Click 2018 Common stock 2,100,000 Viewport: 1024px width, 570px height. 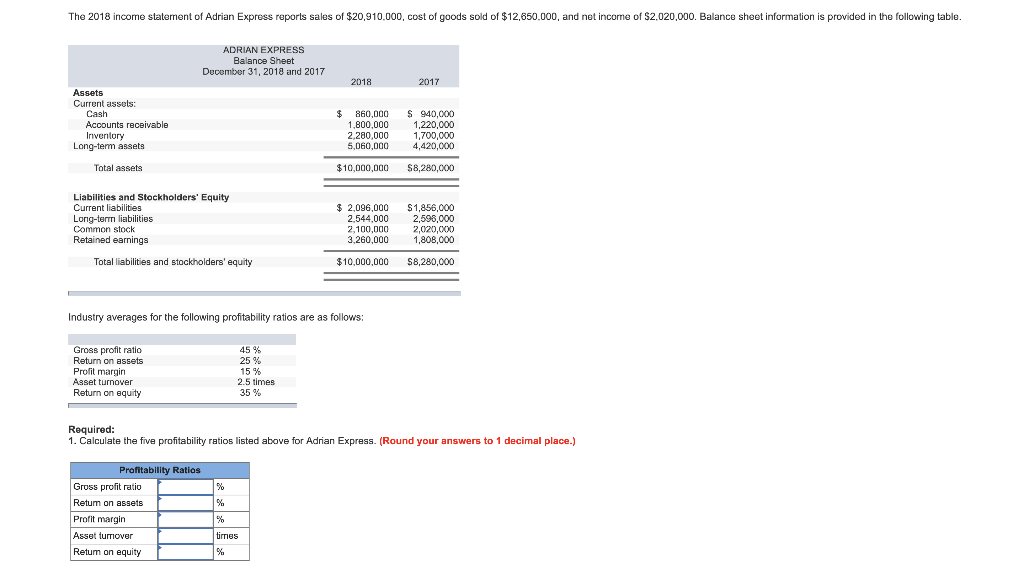[x=368, y=229]
